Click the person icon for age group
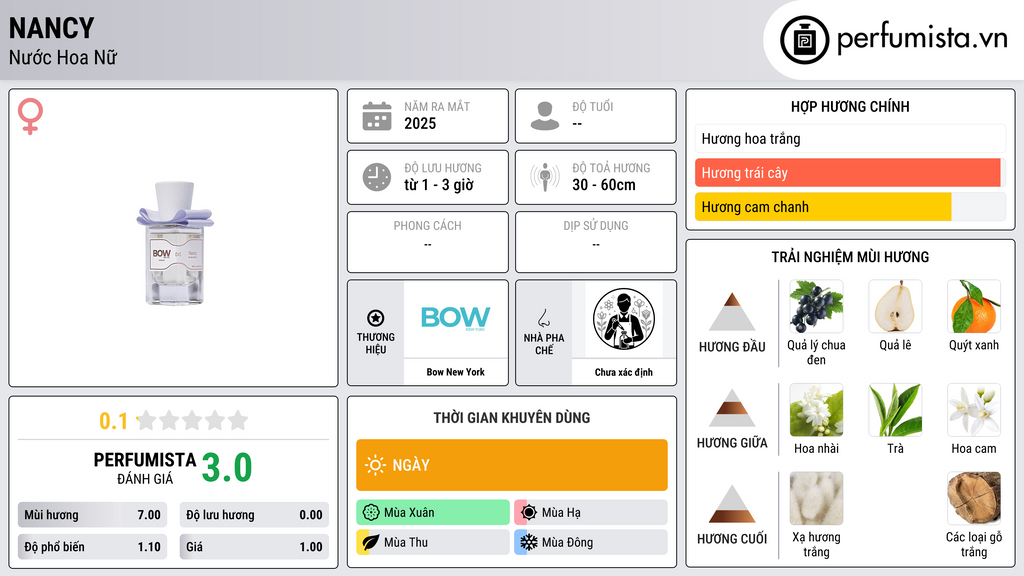Image resolution: width=1024 pixels, height=576 pixels. click(545, 116)
